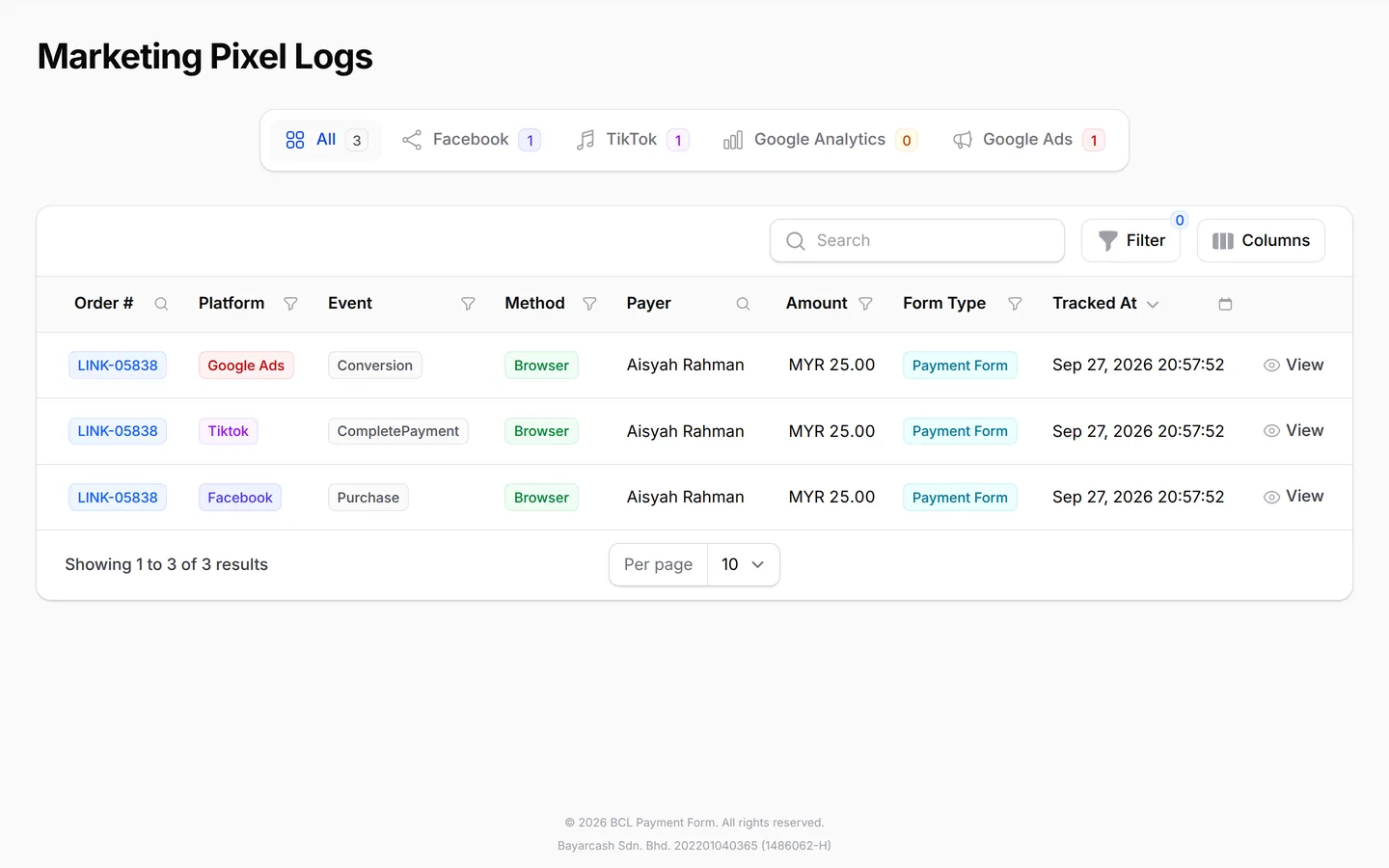Screen dimensions: 1389x868
Task: Click the search icon beside Payer
Action: click(x=743, y=304)
